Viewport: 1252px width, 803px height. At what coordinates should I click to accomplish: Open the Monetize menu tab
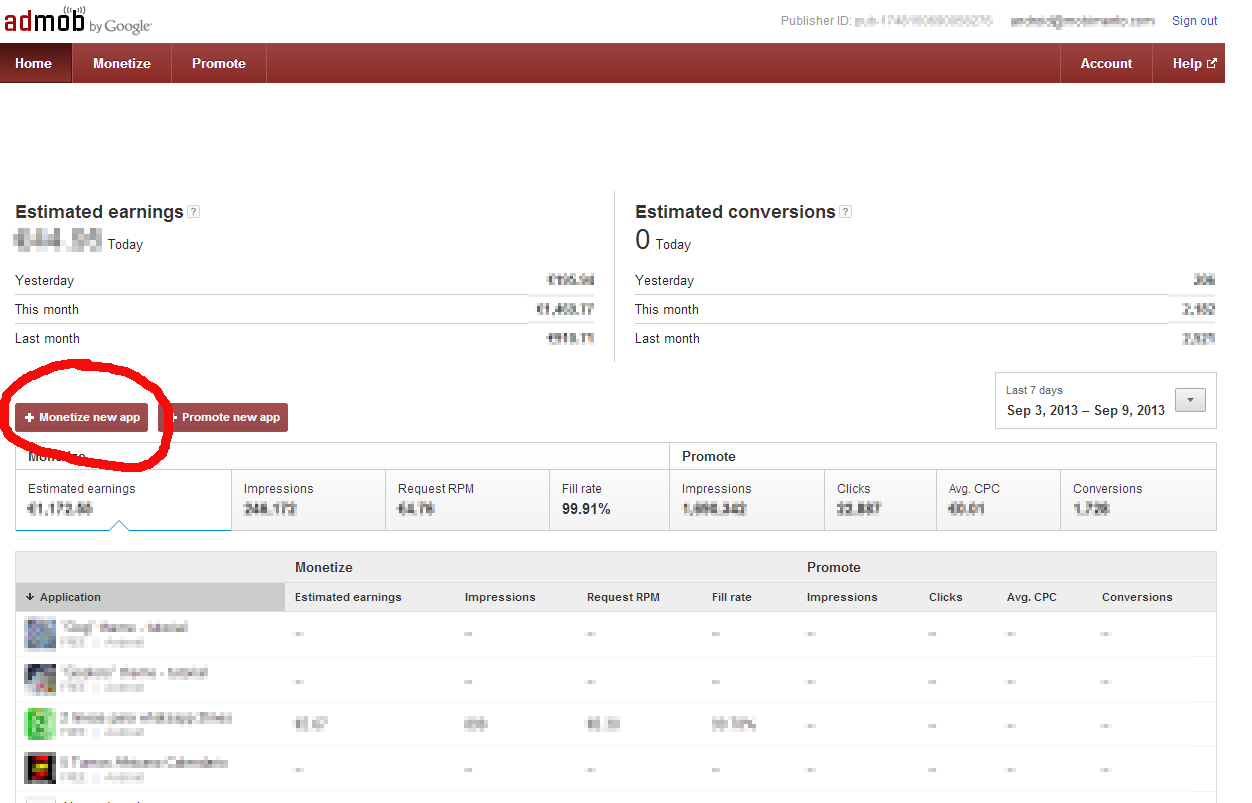click(x=122, y=63)
